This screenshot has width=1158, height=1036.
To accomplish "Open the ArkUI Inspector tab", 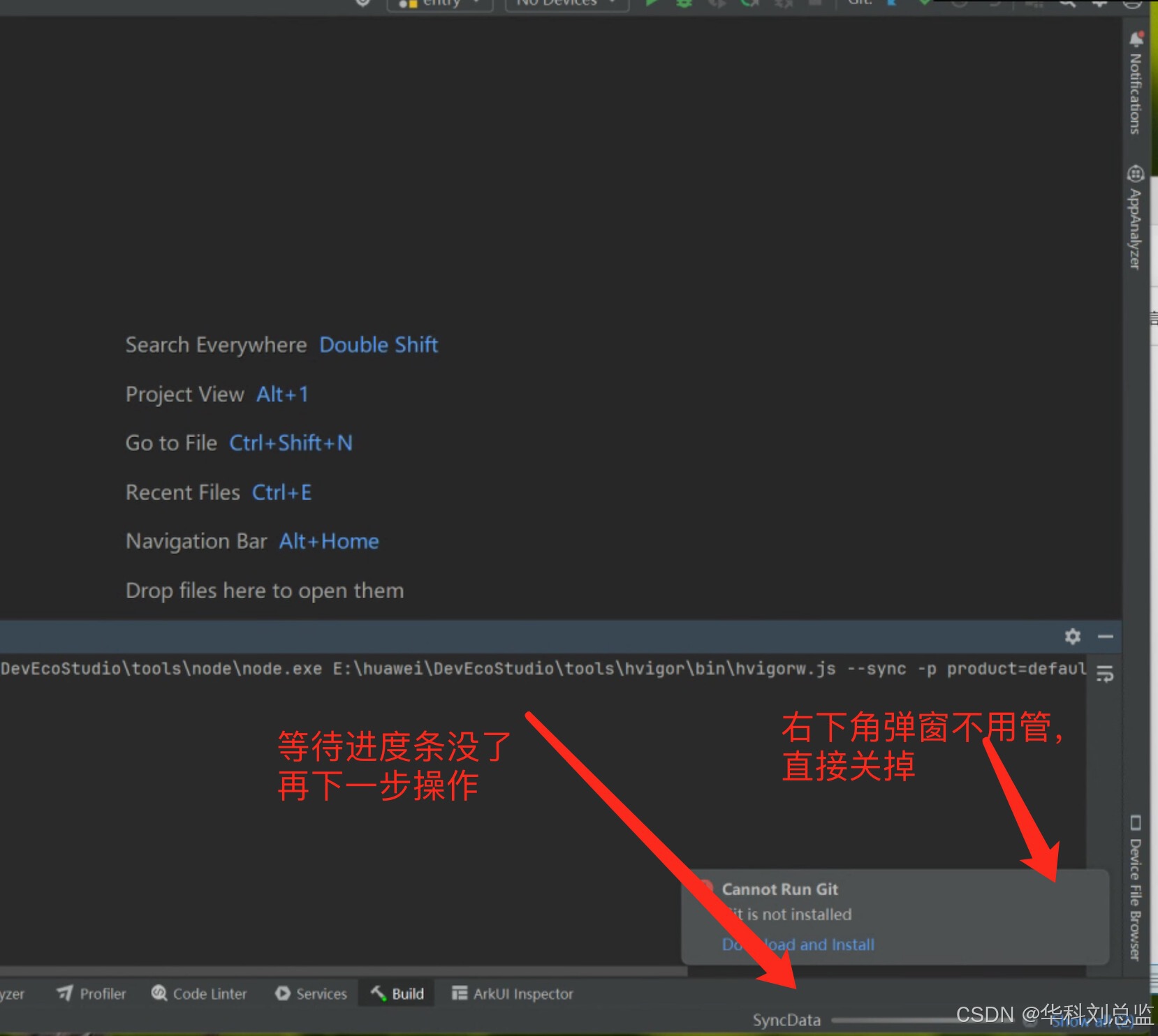I will pyautogui.click(x=513, y=993).
